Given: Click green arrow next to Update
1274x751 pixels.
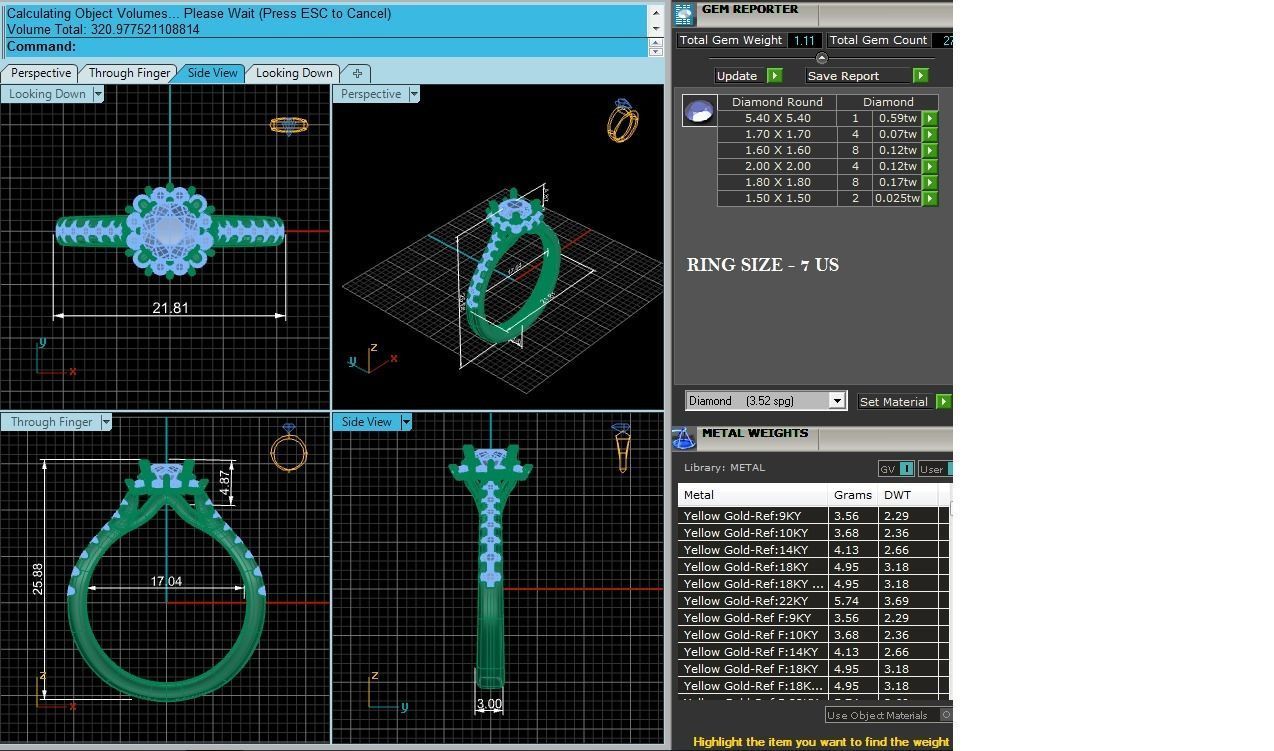Looking at the screenshot, I should coord(774,76).
